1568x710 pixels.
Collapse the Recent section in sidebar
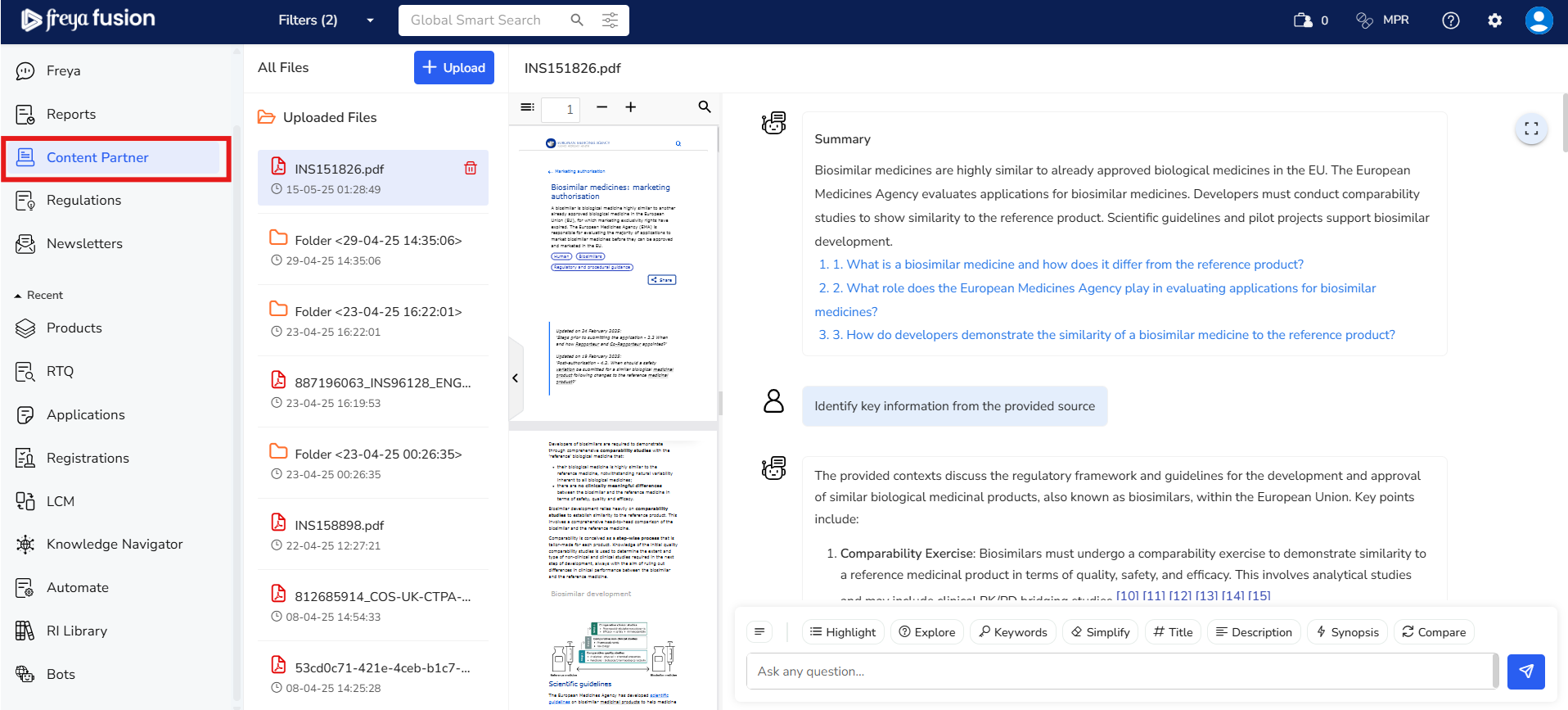tap(18, 296)
